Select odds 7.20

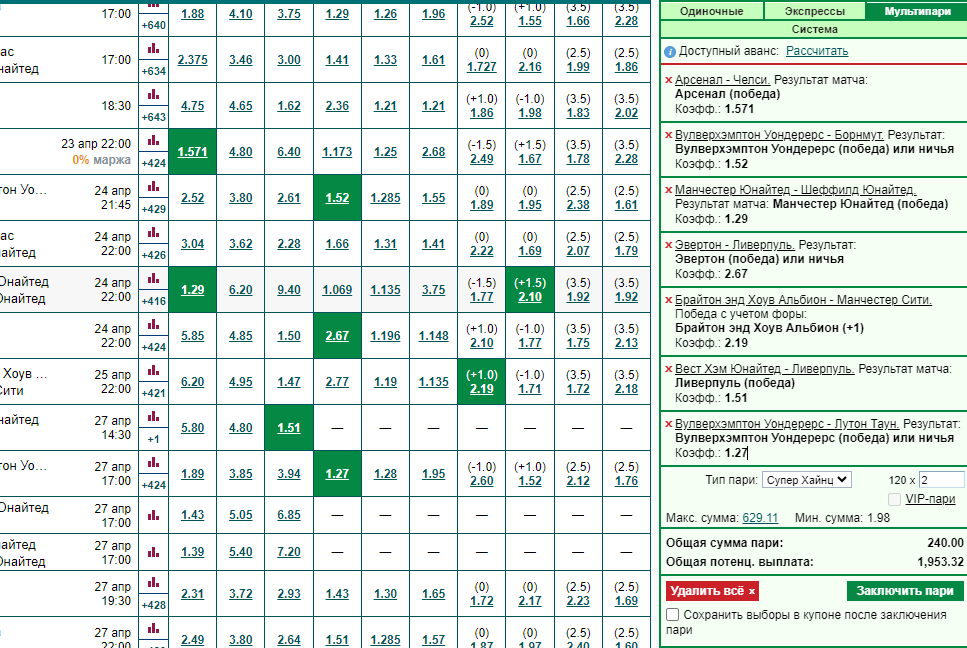click(x=289, y=552)
